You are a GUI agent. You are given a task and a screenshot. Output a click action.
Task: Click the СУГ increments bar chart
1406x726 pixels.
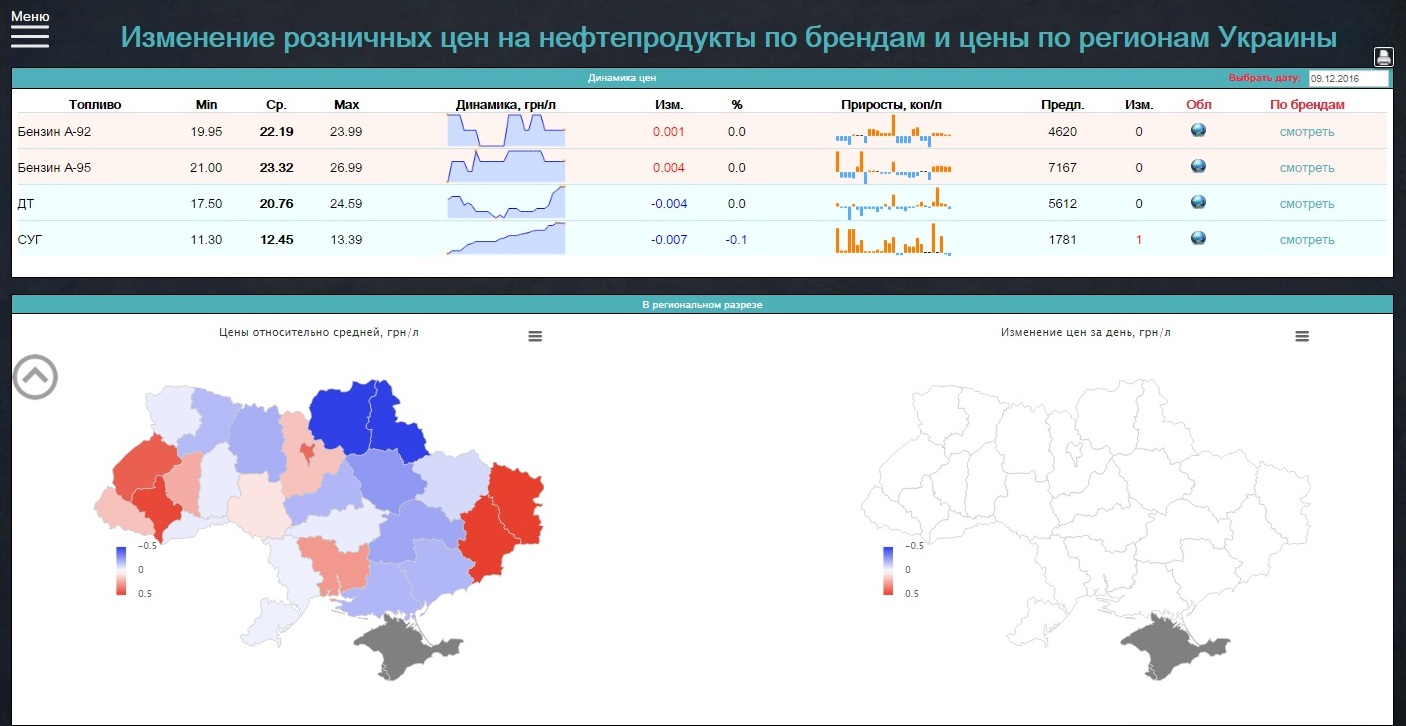(x=893, y=239)
